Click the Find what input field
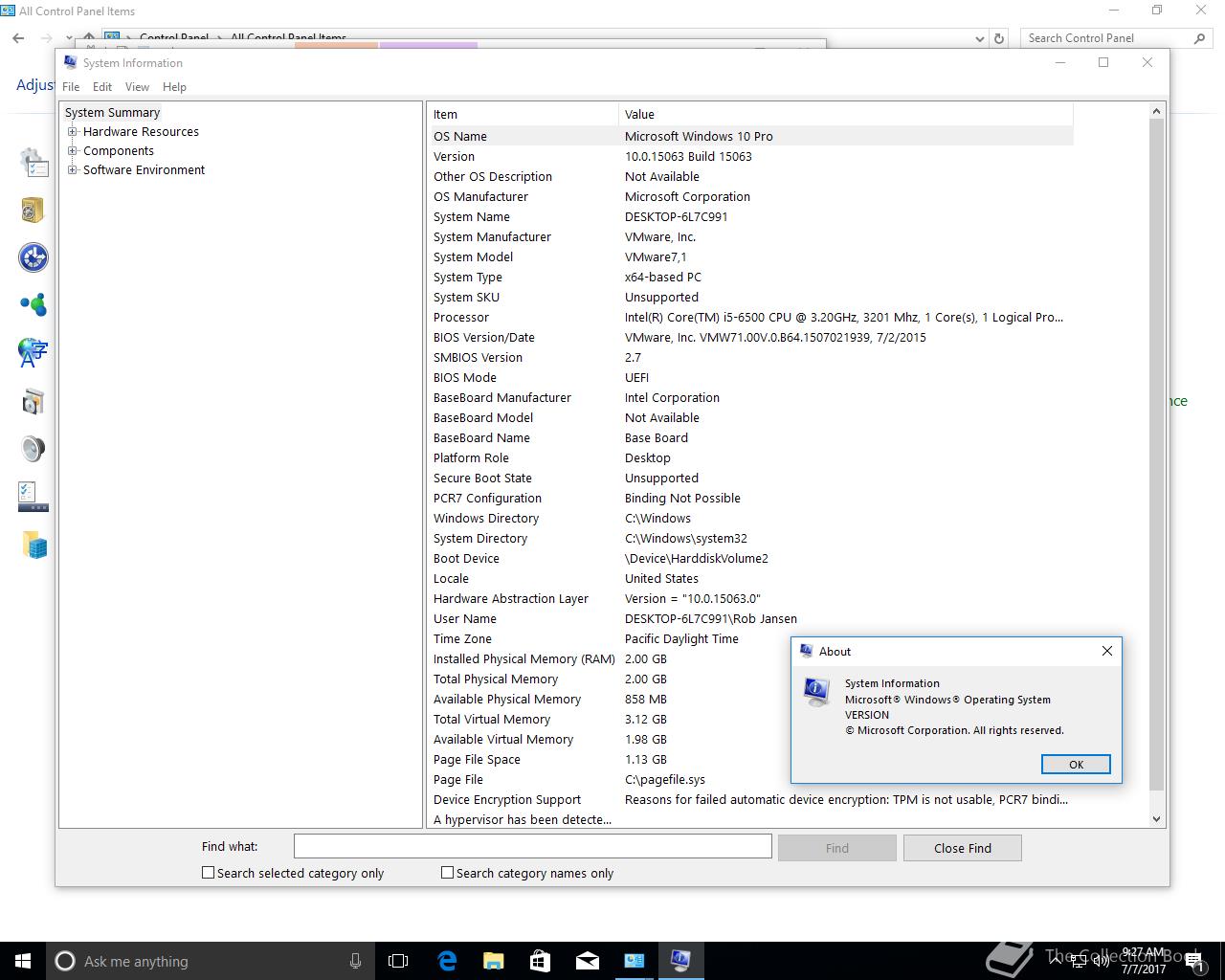The image size is (1225, 980). tap(532, 846)
